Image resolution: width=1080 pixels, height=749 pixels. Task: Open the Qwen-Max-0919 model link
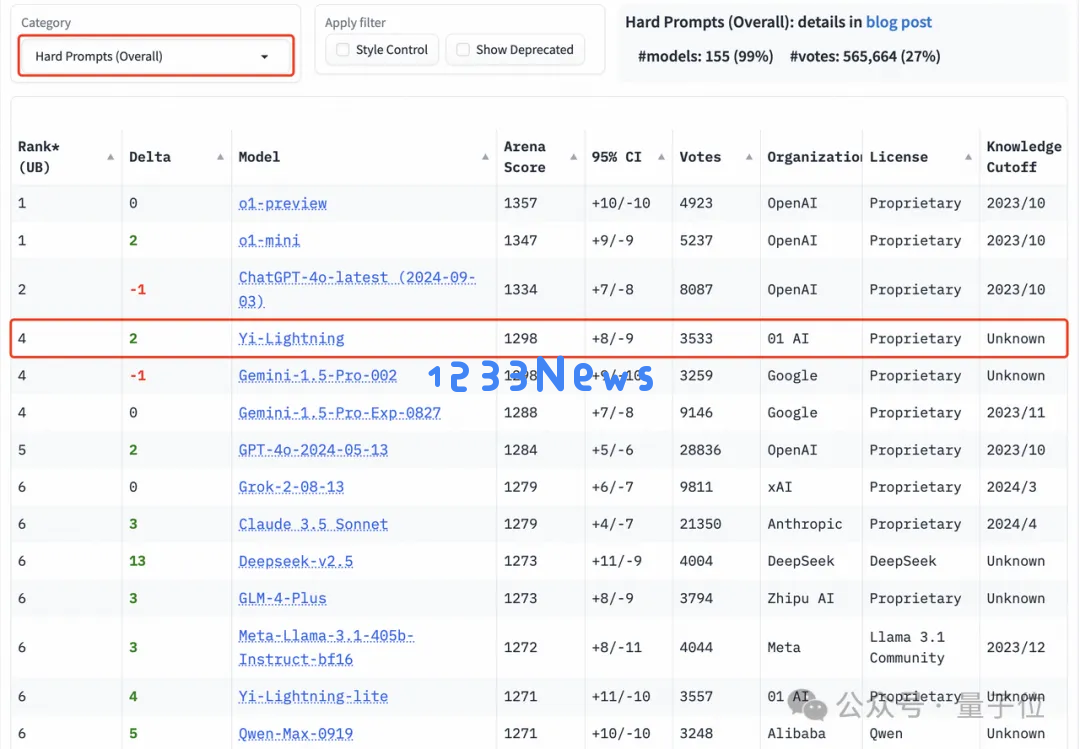click(x=295, y=734)
